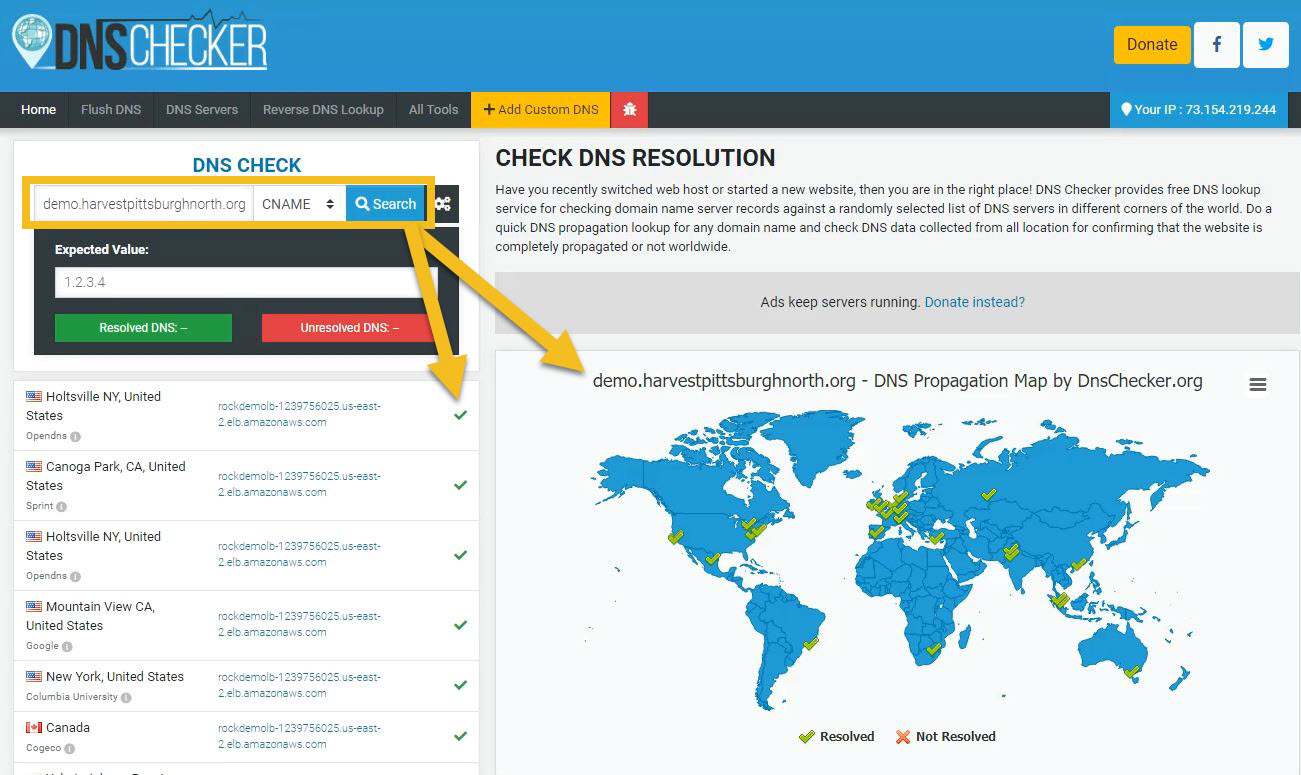Click US flag beside New York
1301x775 pixels.
pyautogui.click(x=34, y=677)
